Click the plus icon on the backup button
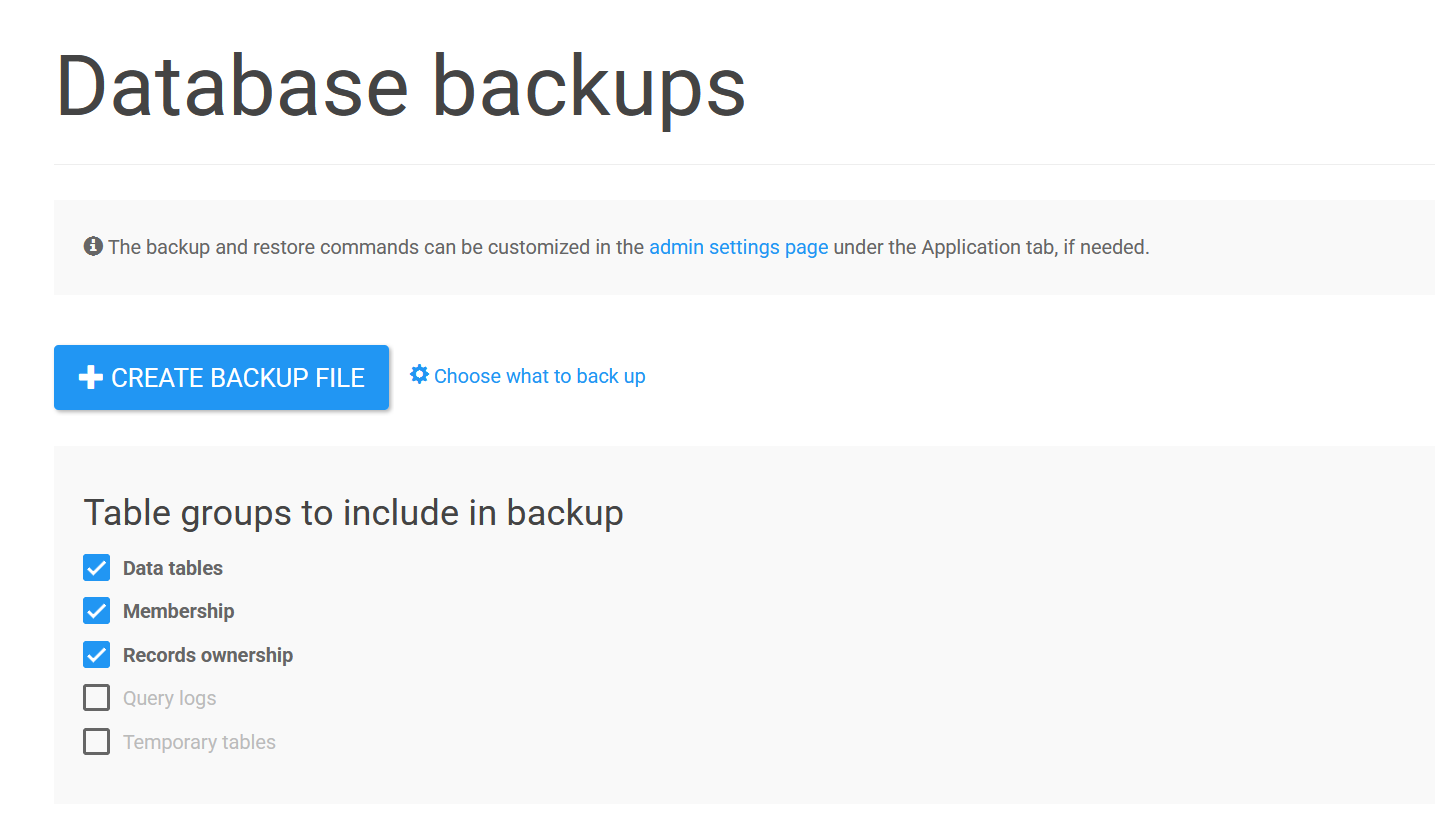 [90, 377]
